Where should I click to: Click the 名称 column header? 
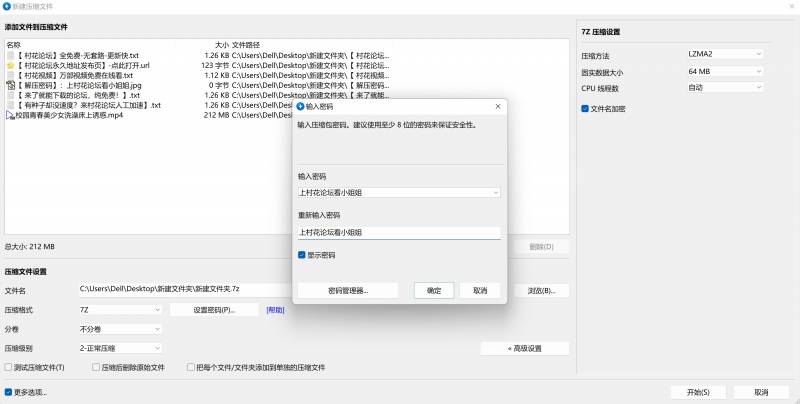(x=13, y=45)
